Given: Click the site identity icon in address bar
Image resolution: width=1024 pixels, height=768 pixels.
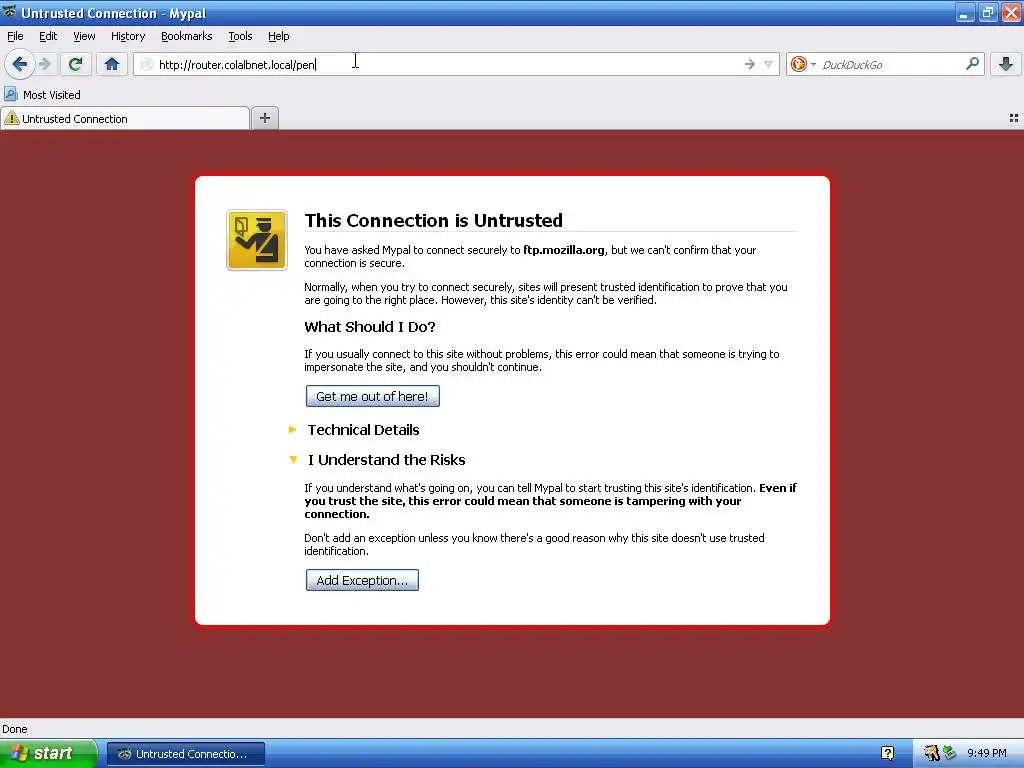Looking at the screenshot, I should pyautogui.click(x=147, y=64).
